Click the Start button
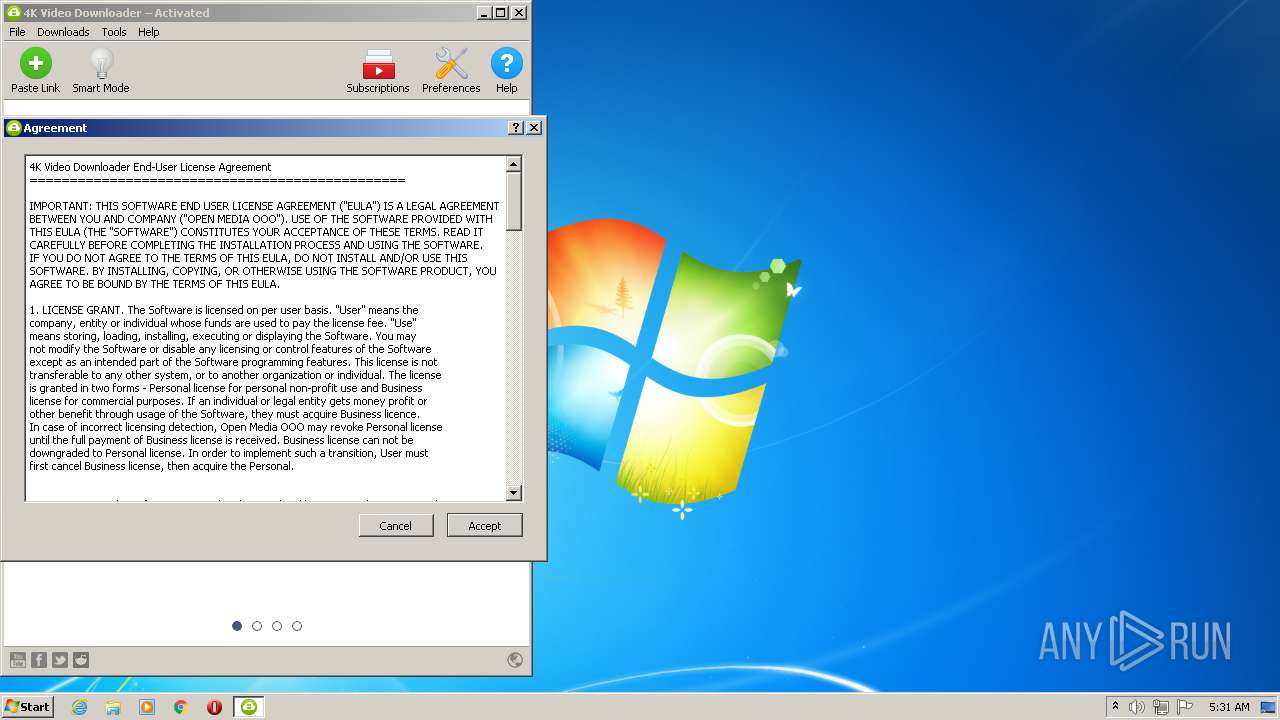 click(27, 707)
